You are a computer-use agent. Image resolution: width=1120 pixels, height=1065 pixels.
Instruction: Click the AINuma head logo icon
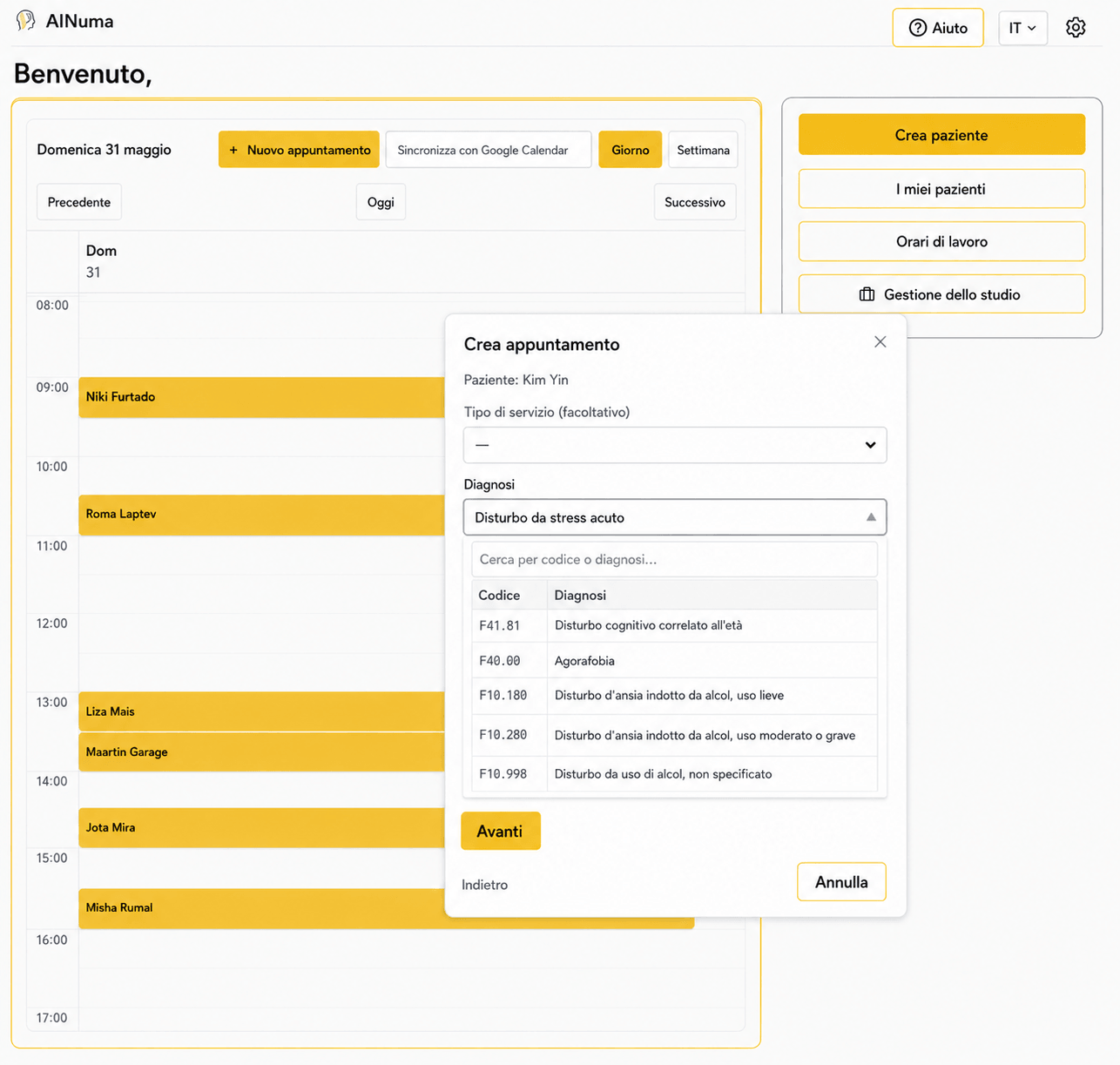[x=25, y=21]
